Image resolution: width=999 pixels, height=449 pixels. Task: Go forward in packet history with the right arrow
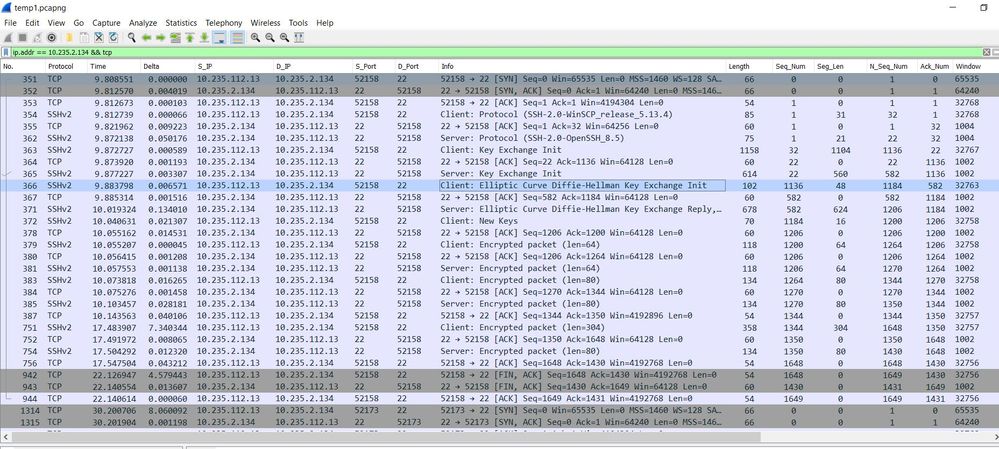pyautogui.click(x=161, y=38)
